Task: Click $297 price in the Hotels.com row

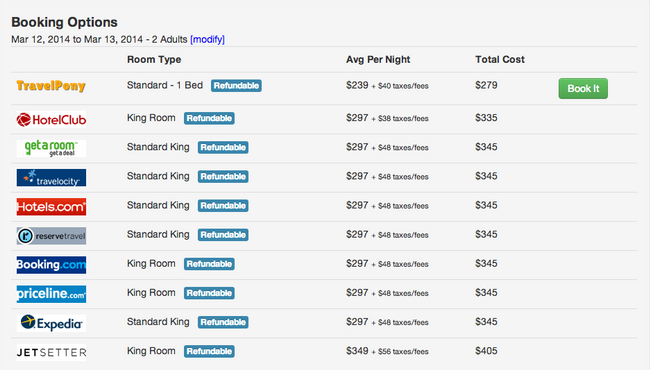Action: 357,205
